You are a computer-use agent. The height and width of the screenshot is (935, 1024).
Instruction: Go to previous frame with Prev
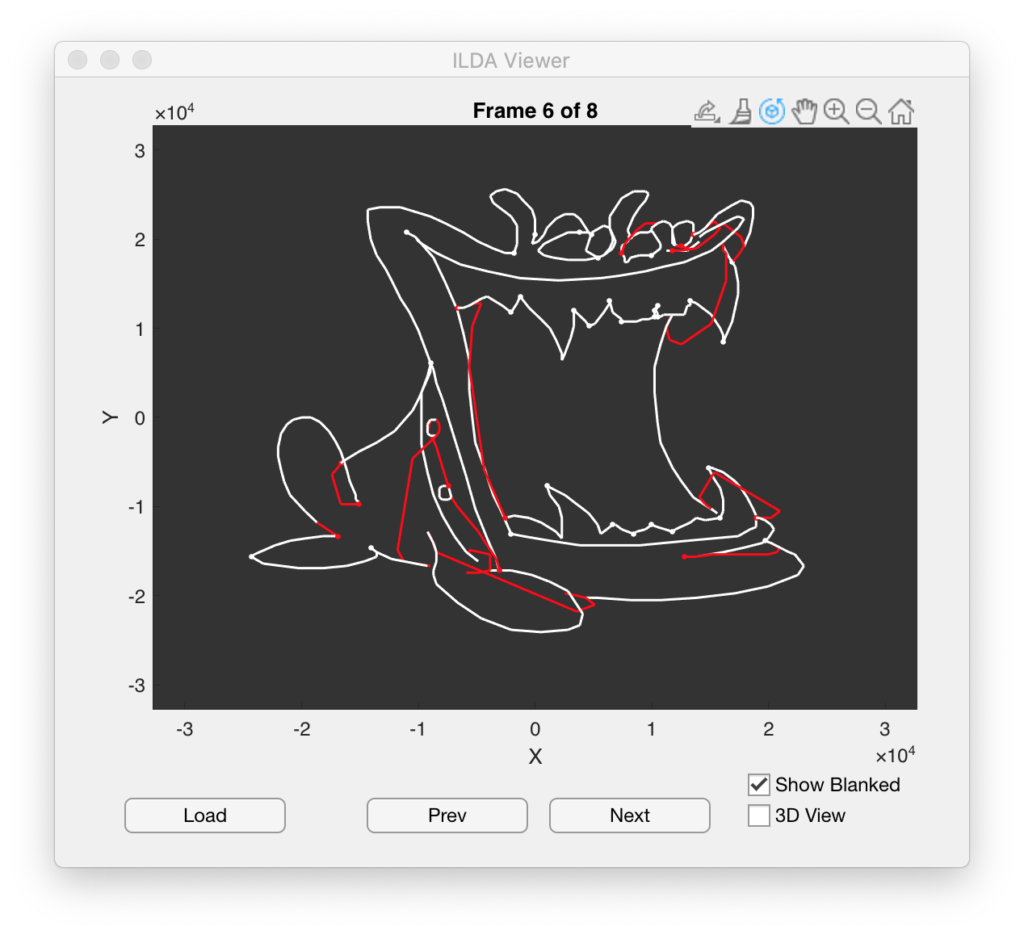pos(447,815)
